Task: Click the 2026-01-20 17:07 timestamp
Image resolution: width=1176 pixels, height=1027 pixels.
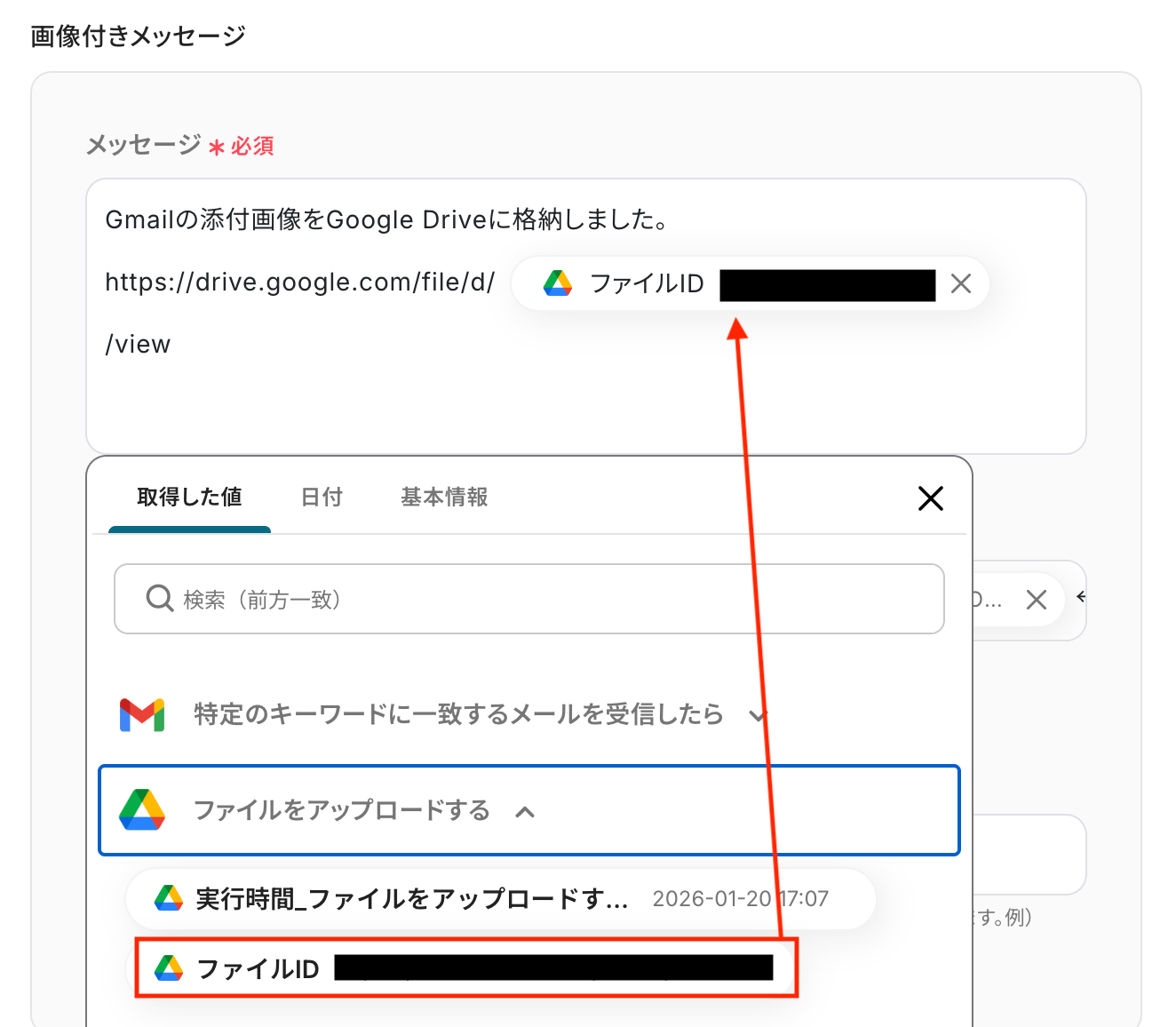Action: tap(741, 899)
